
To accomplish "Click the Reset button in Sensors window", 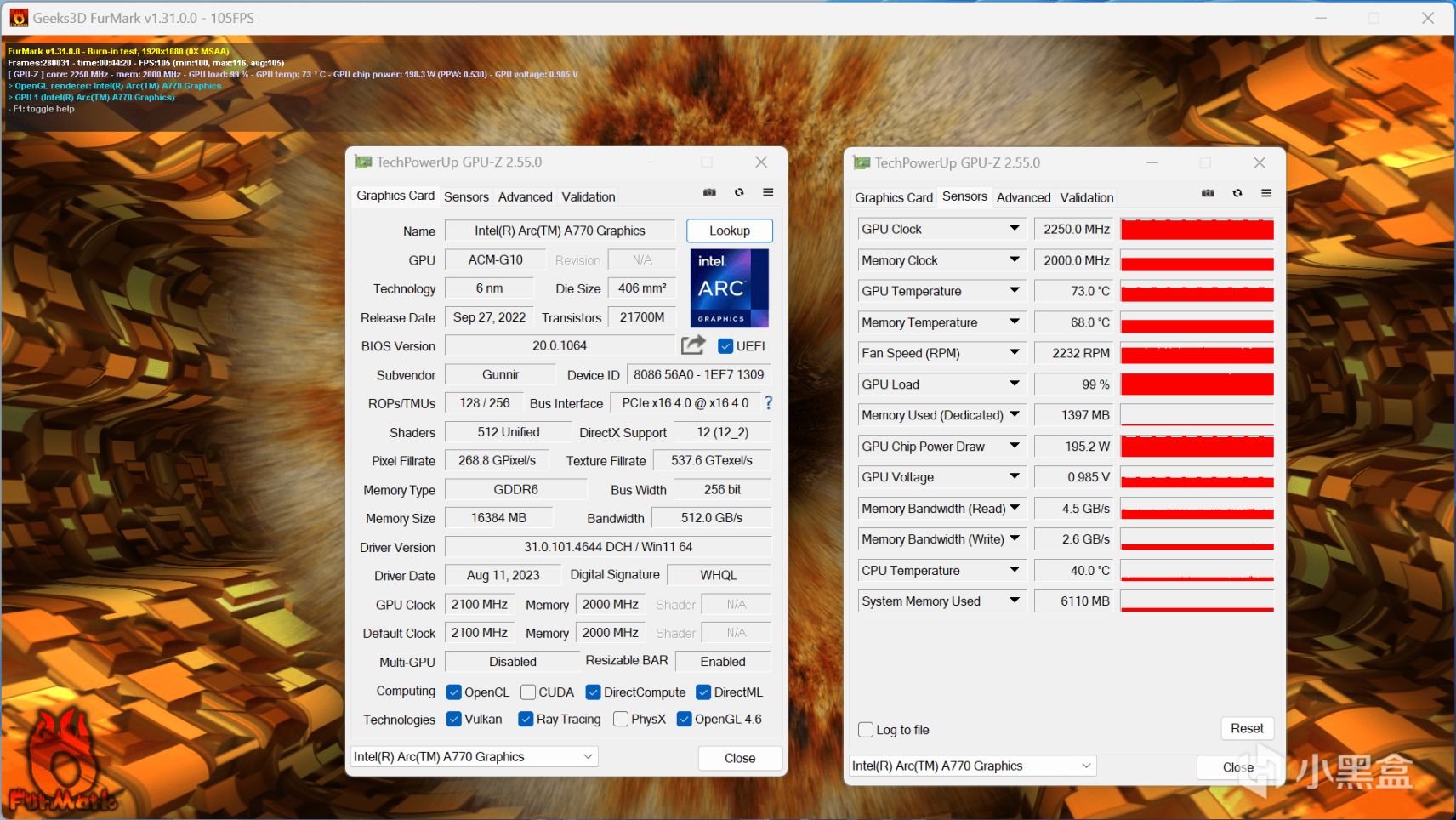I will [x=1247, y=728].
